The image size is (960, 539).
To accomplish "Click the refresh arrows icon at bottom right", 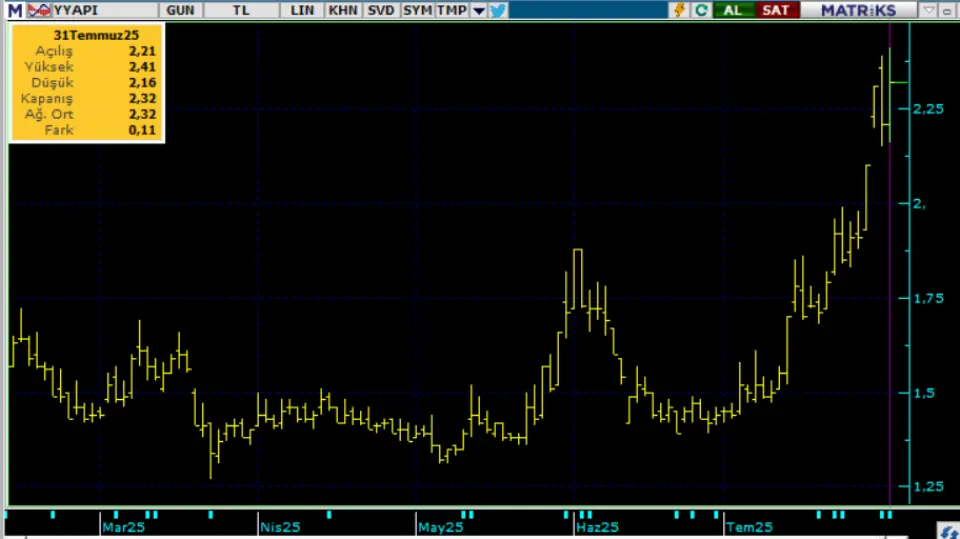I will (949, 532).
